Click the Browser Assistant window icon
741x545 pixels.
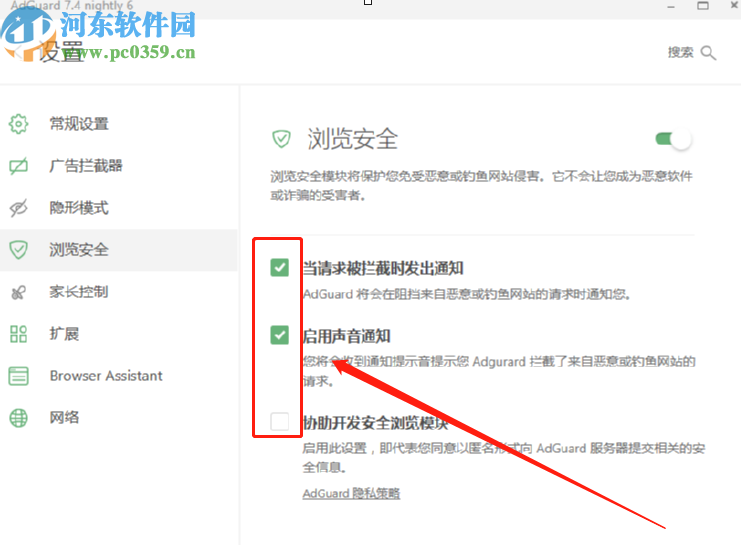(x=18, y=376)
